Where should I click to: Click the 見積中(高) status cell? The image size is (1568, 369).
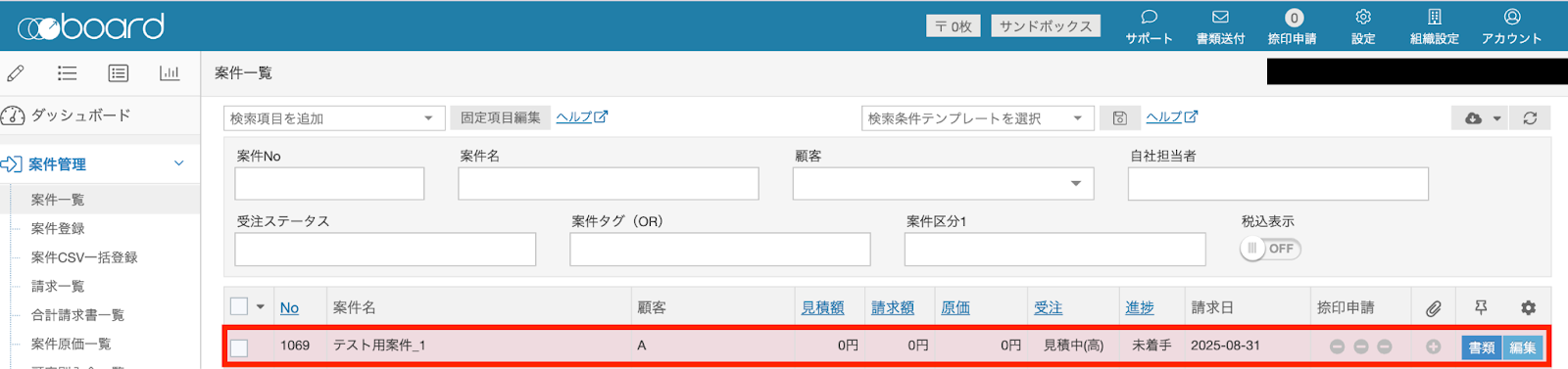pos(1073,346)
